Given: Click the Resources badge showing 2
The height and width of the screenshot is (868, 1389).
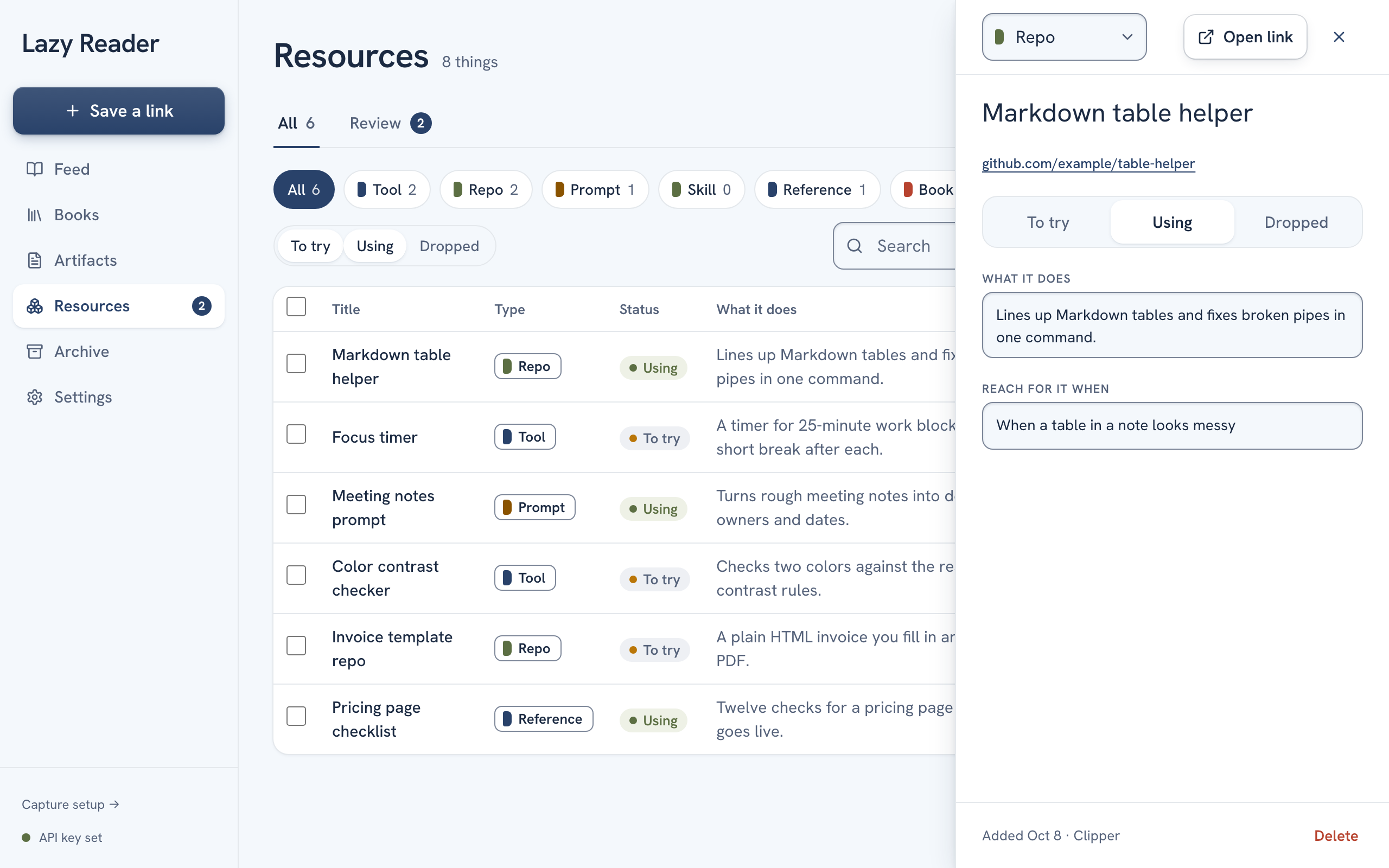Looking at the screenshot, I should [201, 306].
